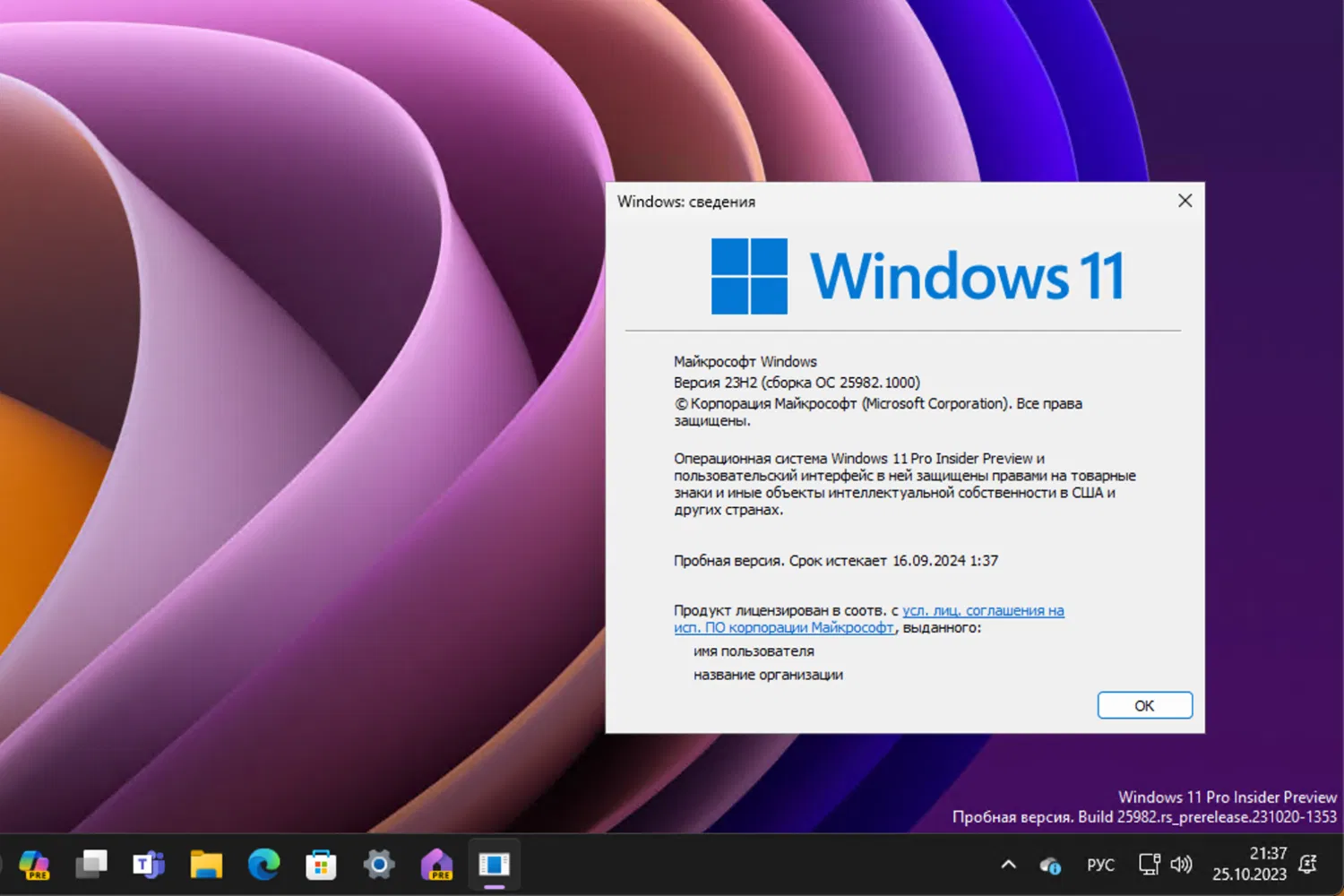The width and height of the screenshot is (1344, 896).
Task: Select the active winver taskbar icon
Action: pyautogui.click(x=495, y=865)
